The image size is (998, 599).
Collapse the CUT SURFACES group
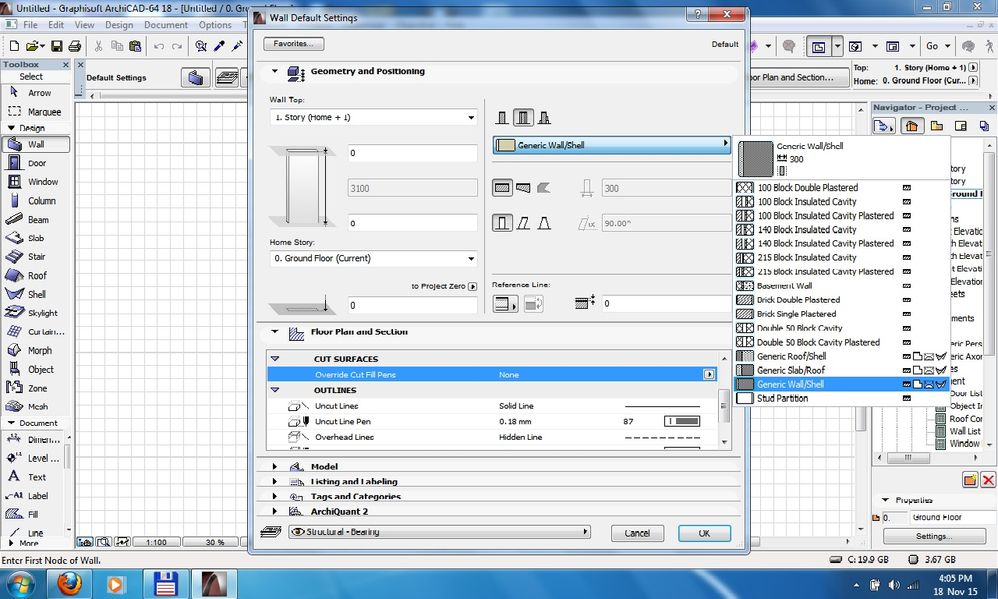[275, 359]
